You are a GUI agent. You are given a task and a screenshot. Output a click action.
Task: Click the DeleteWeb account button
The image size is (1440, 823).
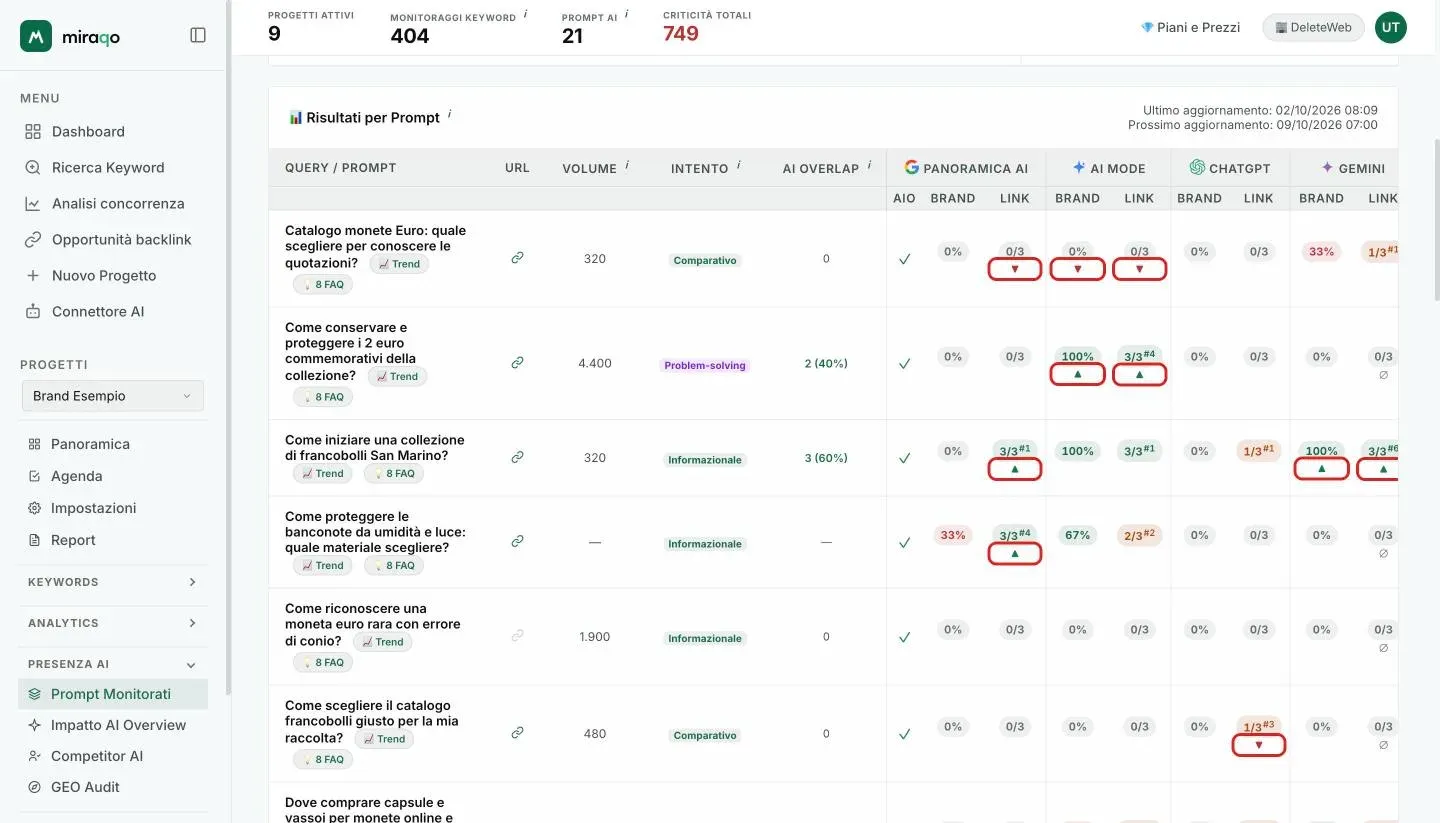click(1313, 28)
